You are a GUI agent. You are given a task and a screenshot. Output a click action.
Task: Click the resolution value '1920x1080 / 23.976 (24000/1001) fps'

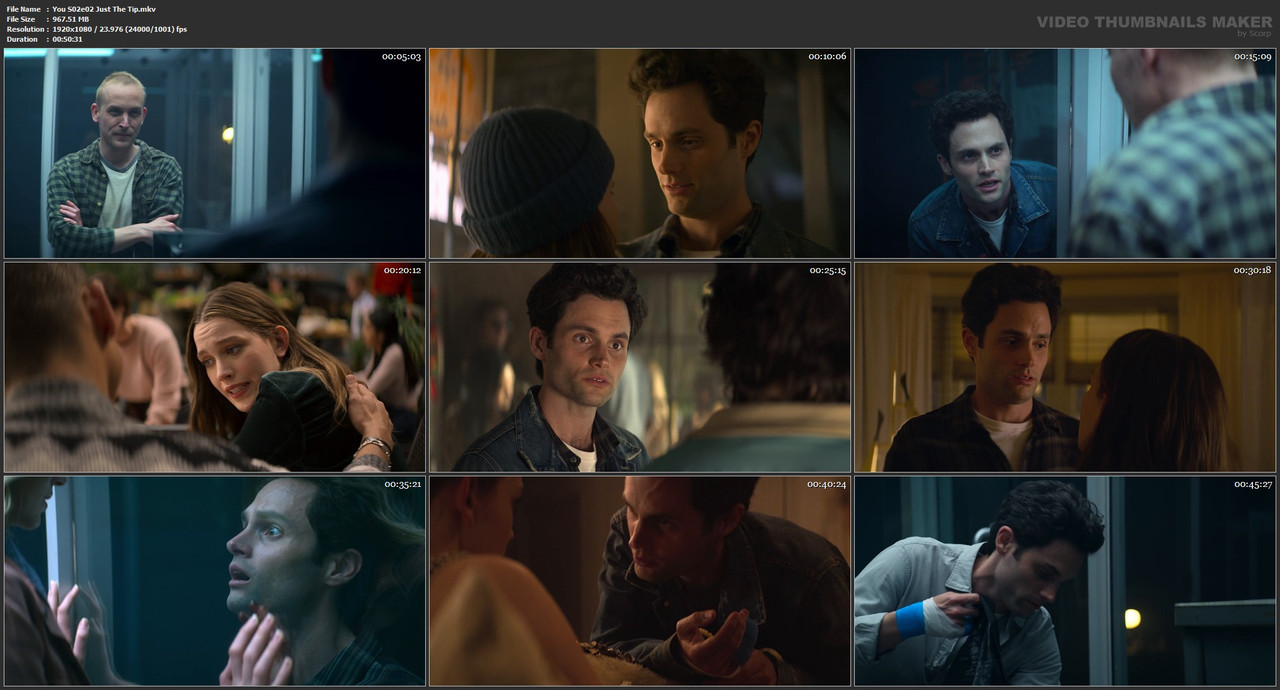pos(119,29)
